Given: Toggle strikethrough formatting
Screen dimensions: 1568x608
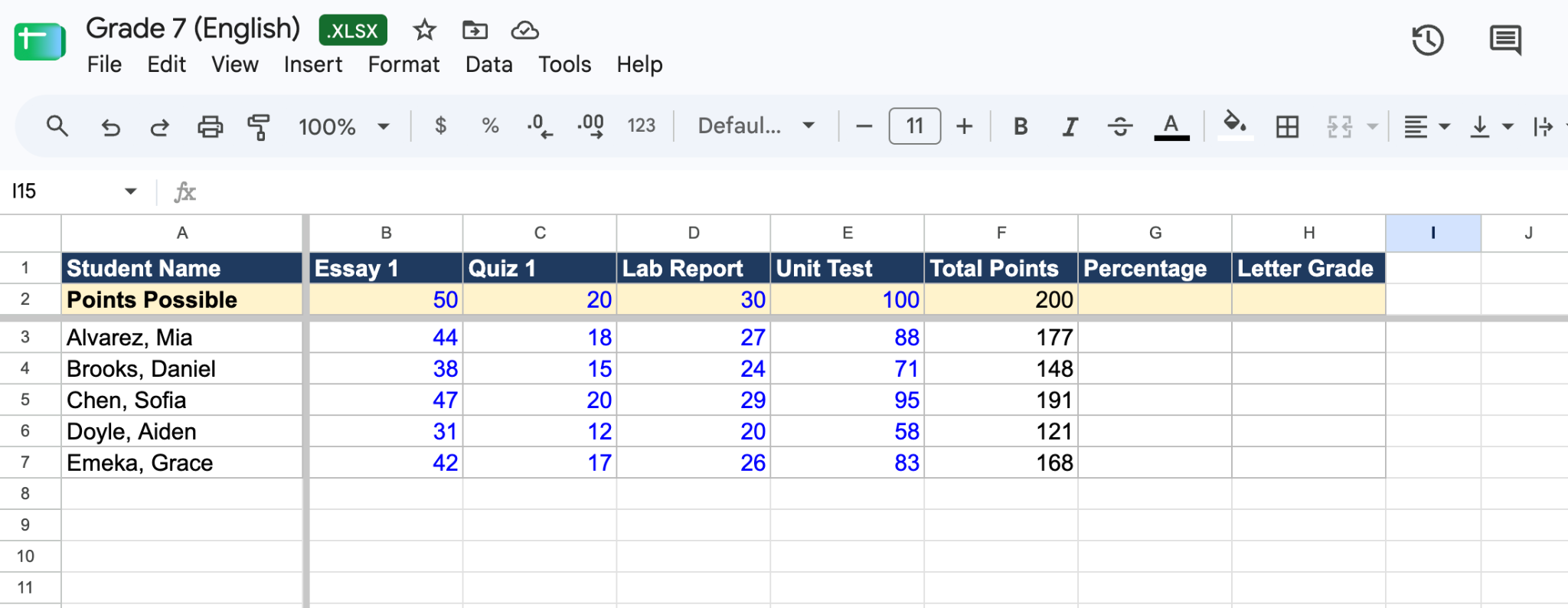Looking at the screenshot, I should click(1120, 126).
